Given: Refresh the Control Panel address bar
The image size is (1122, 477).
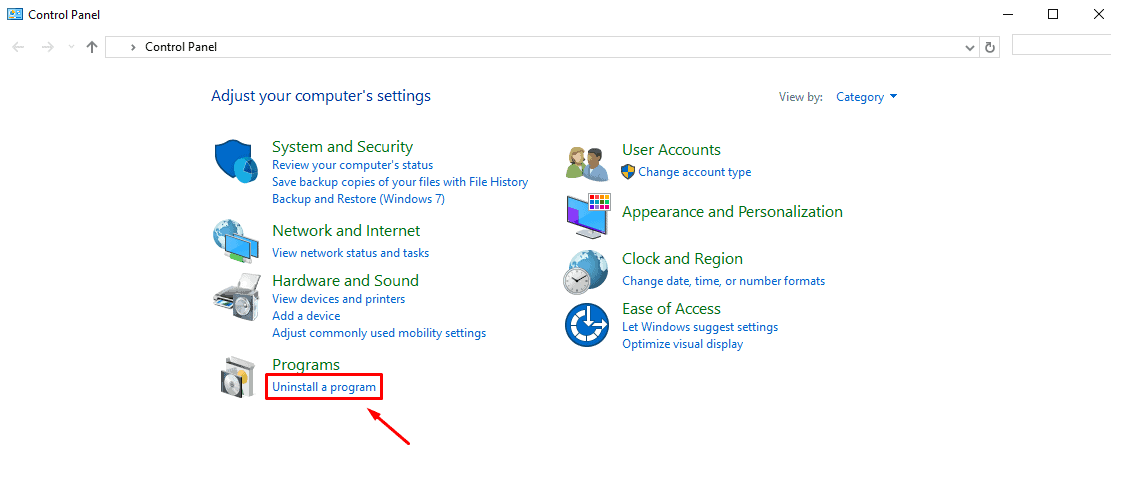Looking at the screenshot, I should (x=990, y=47).
